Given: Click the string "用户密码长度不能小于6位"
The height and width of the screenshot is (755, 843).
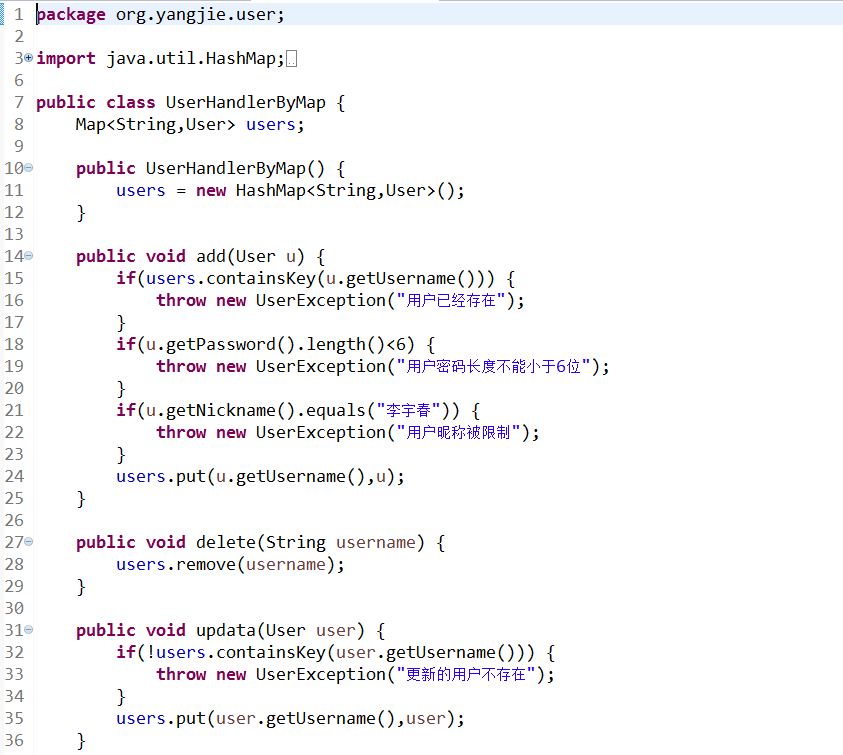Looking at the screenshot, I should pyautogui.click(x=494, y=367).
